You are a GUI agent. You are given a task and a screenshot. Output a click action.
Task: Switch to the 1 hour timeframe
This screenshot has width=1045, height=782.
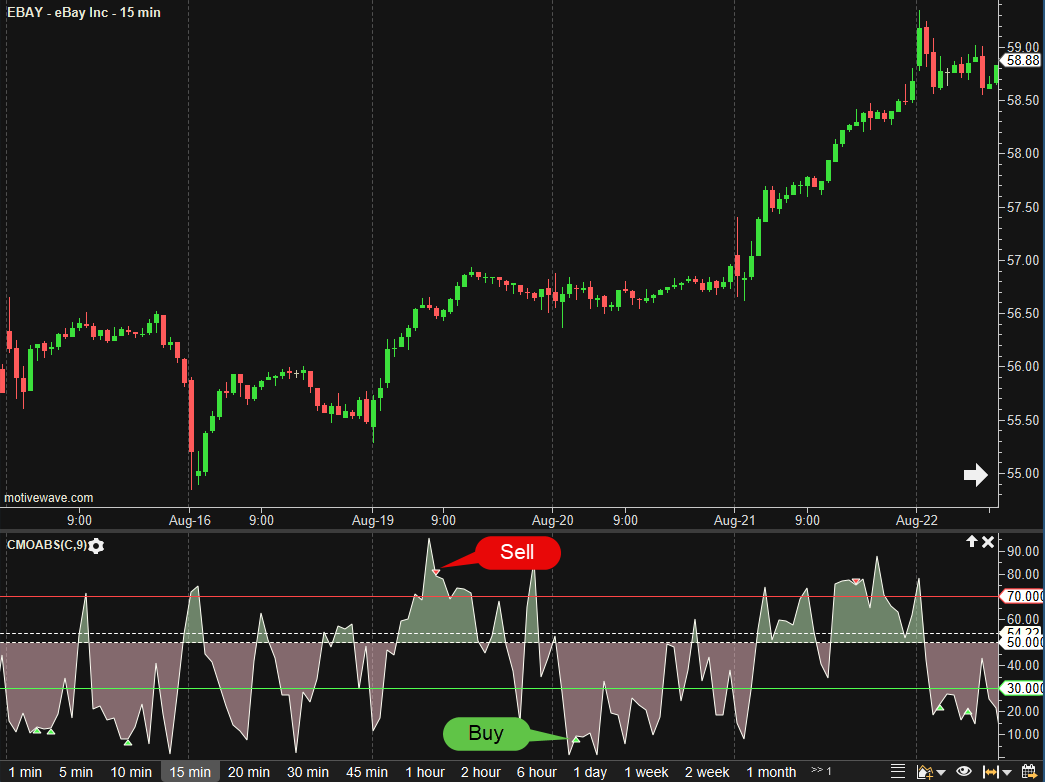point(425,772)
